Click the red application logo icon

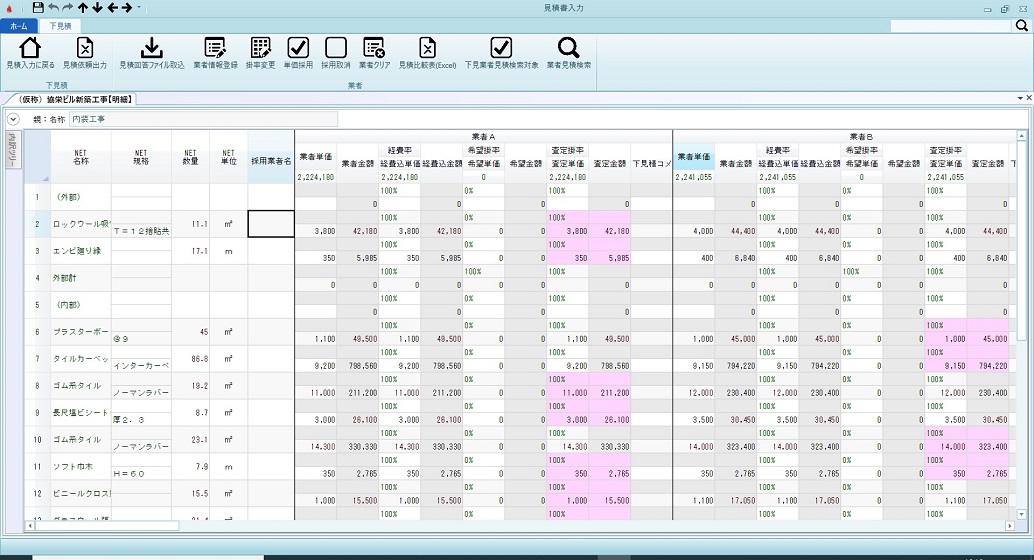tap(9, 9)
